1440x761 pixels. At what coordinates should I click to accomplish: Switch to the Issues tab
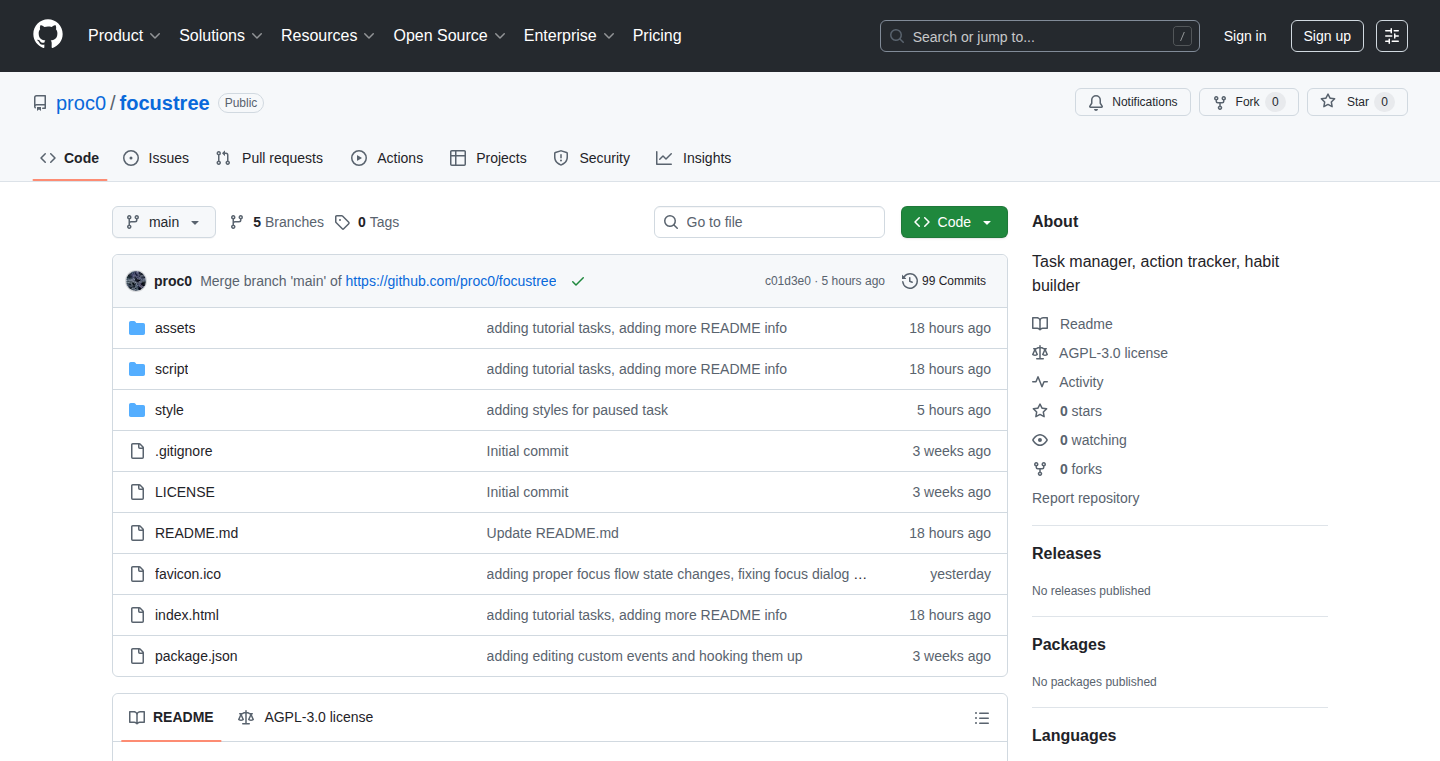click(x=156, y=158)
